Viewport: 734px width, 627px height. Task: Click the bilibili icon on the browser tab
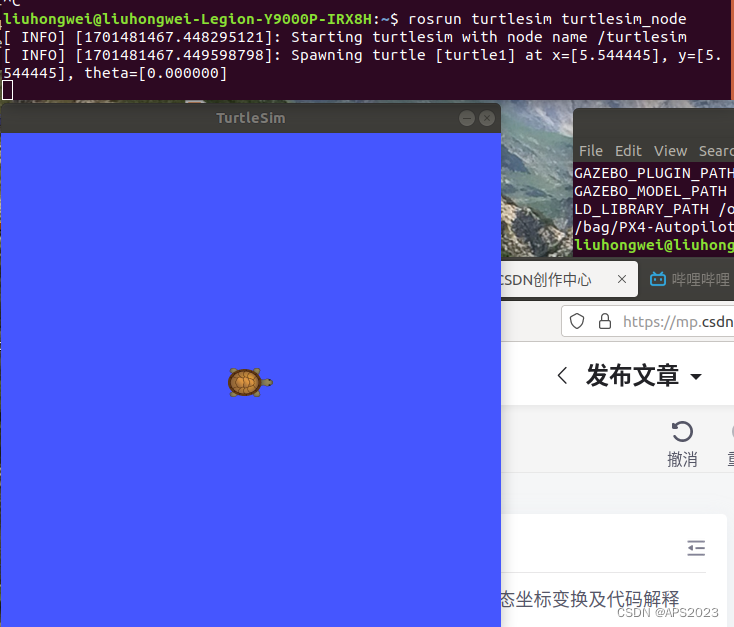pos(658,279)
